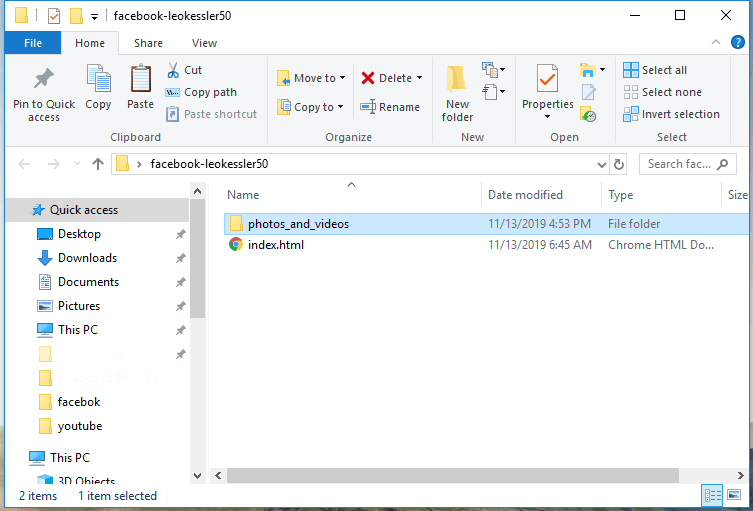
Task: Click the Refresh button beside address bar
Action: click(x=619, y=165)
